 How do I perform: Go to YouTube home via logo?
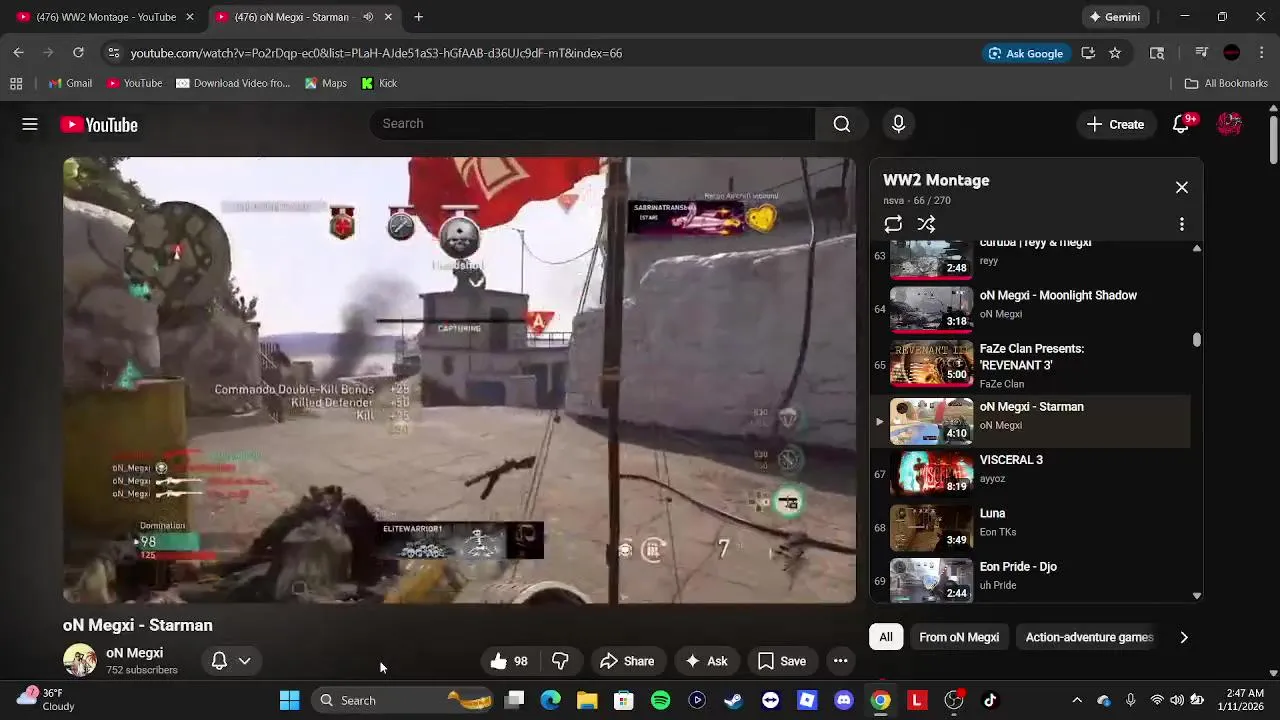click(x=99, y=125)
